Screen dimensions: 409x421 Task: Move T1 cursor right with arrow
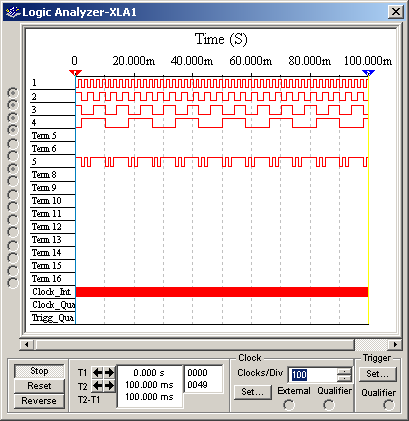109,372
